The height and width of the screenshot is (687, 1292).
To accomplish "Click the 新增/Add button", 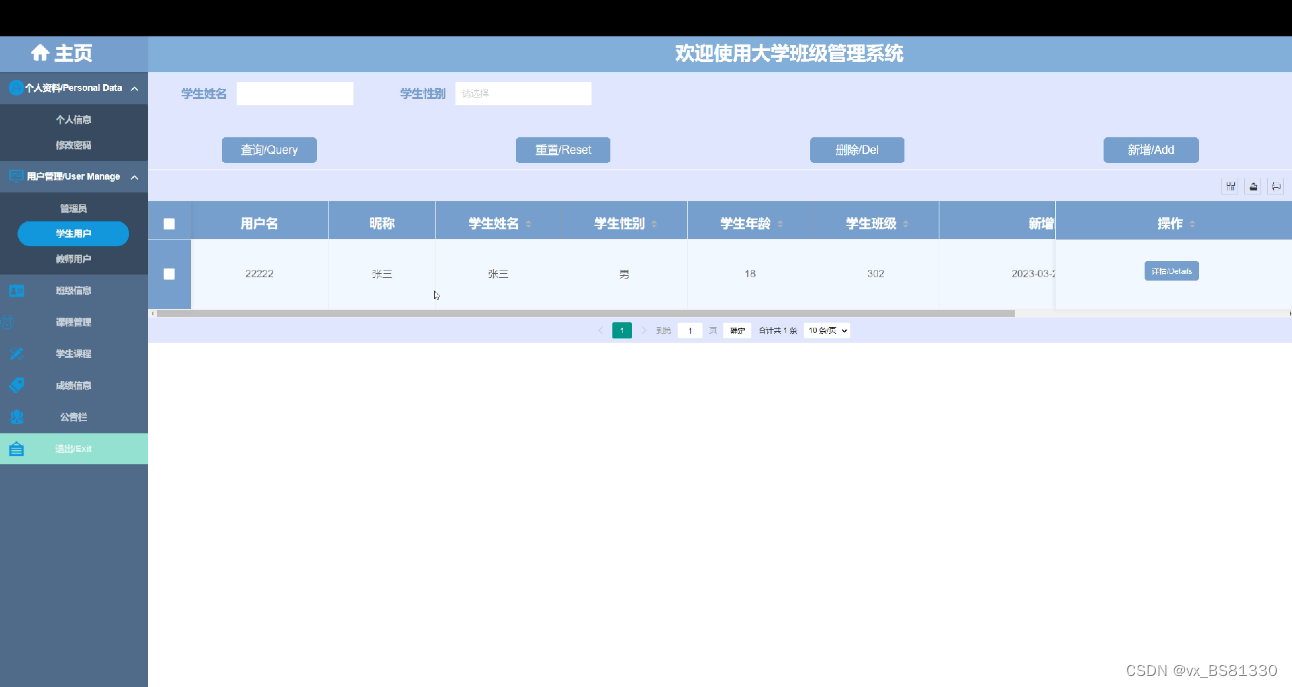I will [1151, 150].
